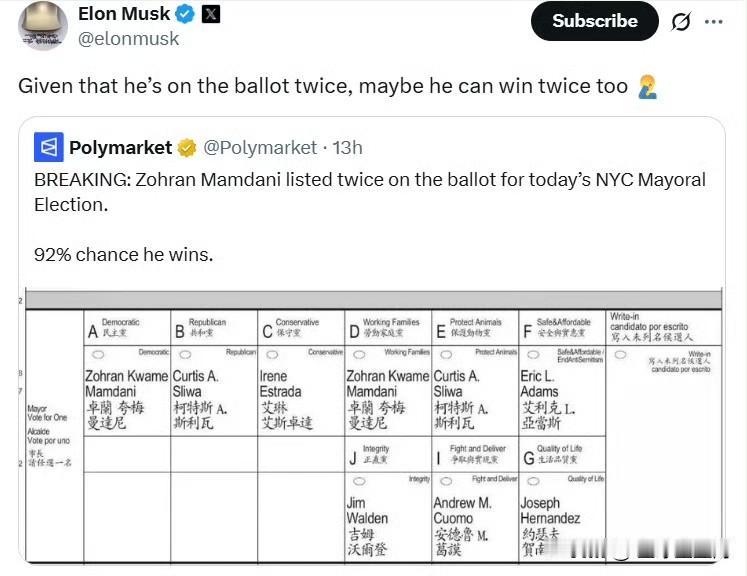
Task: Click the Elon Musk display name
Action: click(123, 14)
